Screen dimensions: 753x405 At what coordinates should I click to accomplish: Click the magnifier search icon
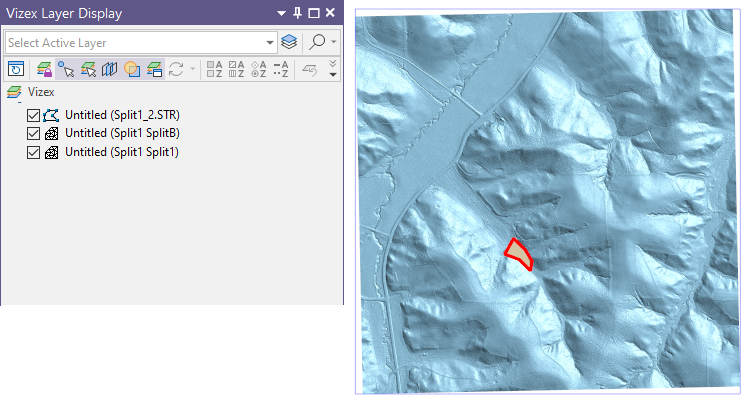coord(317,42)
